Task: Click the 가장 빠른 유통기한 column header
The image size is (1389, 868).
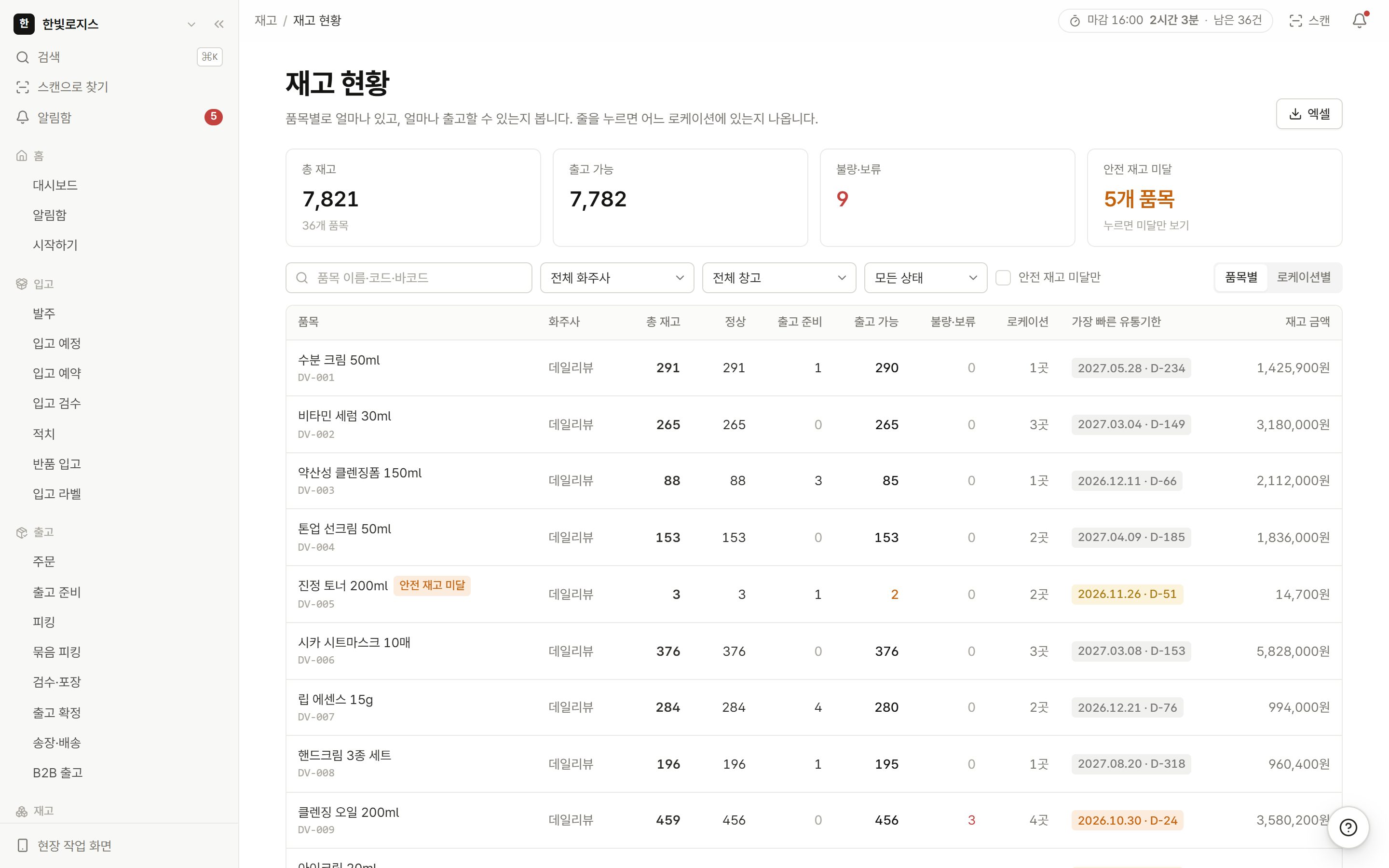Action: tap(1116, 322)
